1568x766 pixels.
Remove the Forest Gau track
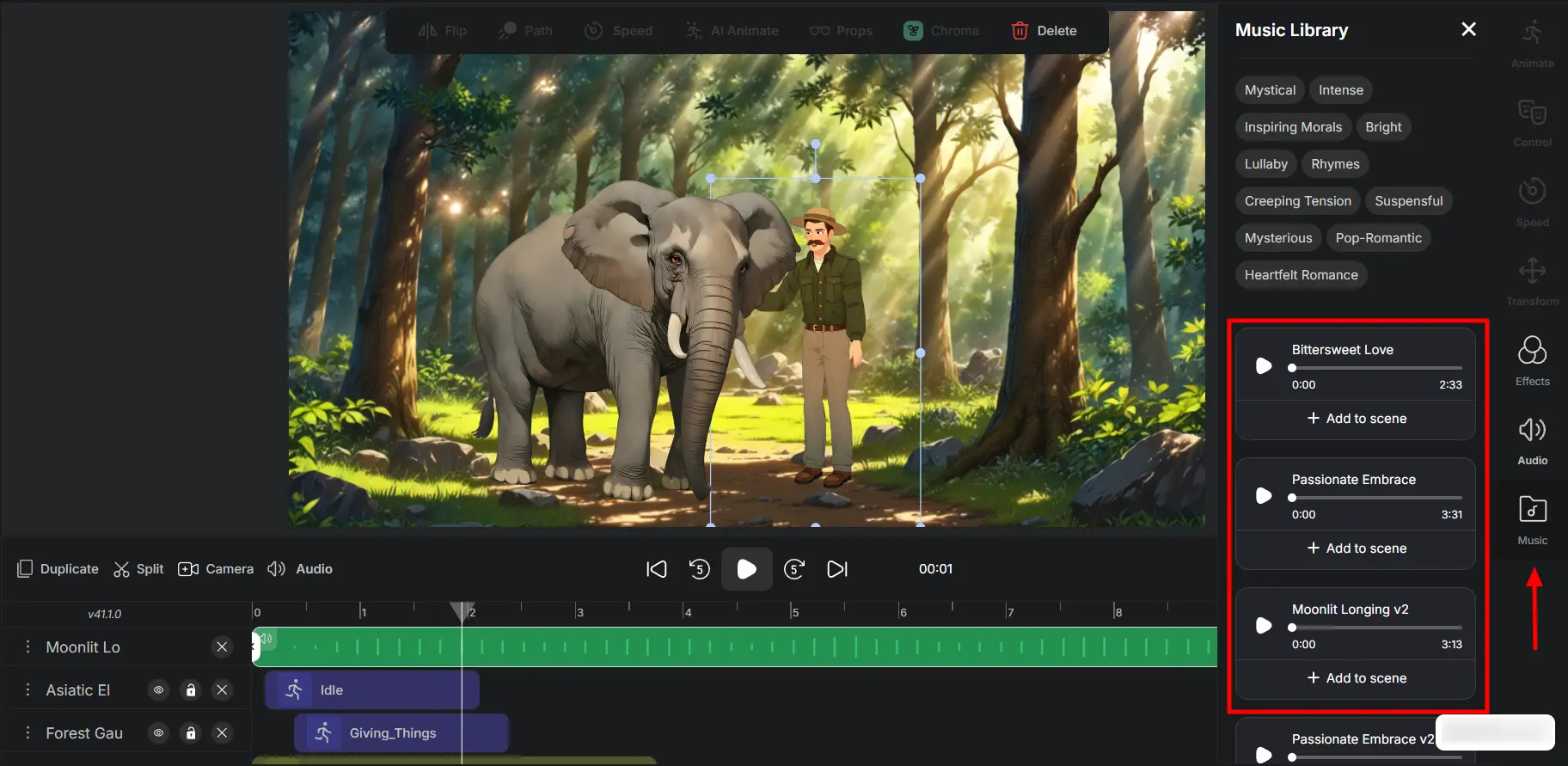[222, 732]
